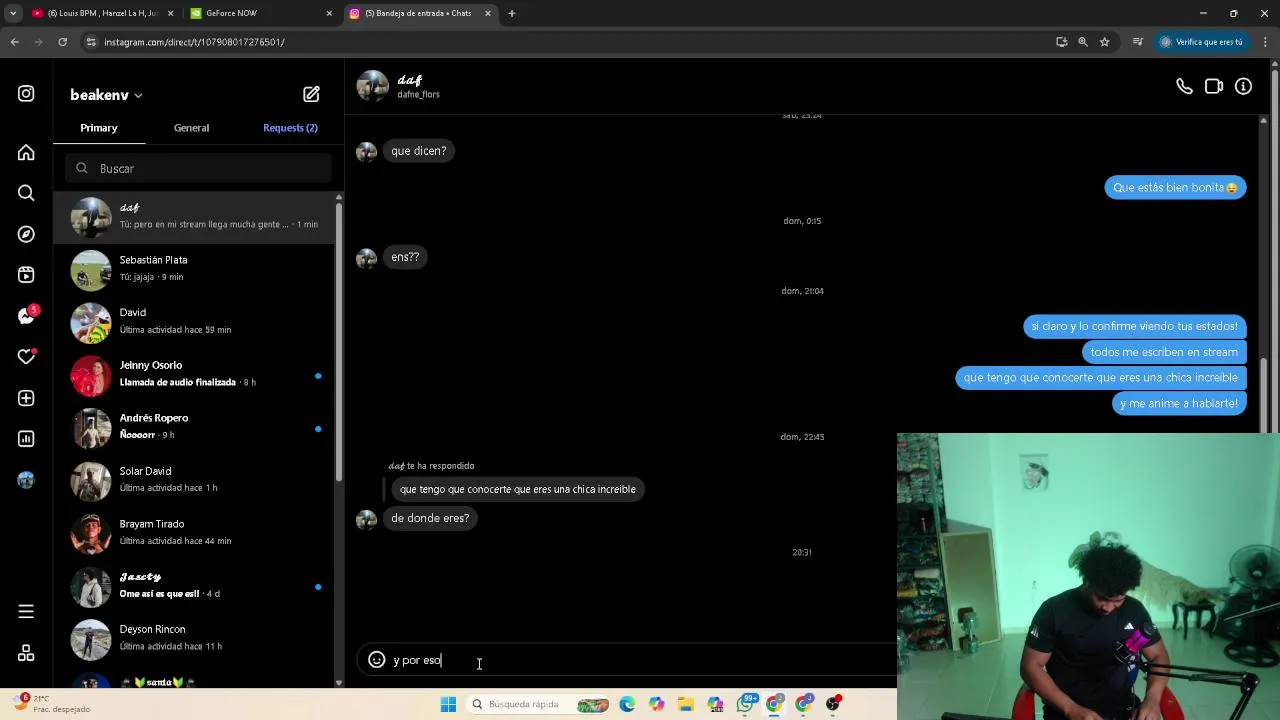Screen dimensions: 1280x720
Task: Switch to the General inbox tab
Action: (x=191, y=128)
